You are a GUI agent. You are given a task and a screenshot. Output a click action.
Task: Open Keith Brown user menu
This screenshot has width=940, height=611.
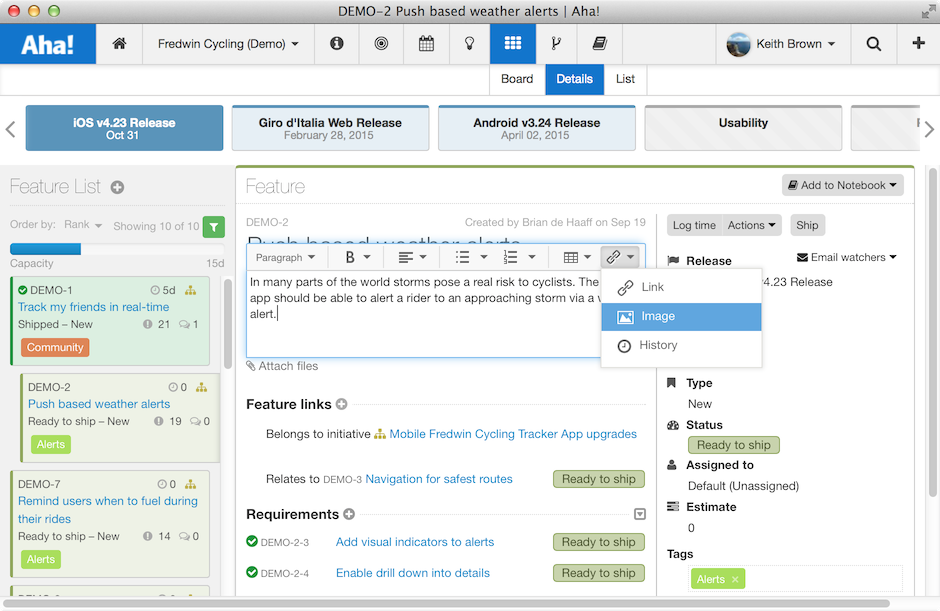tap(782, 44)
